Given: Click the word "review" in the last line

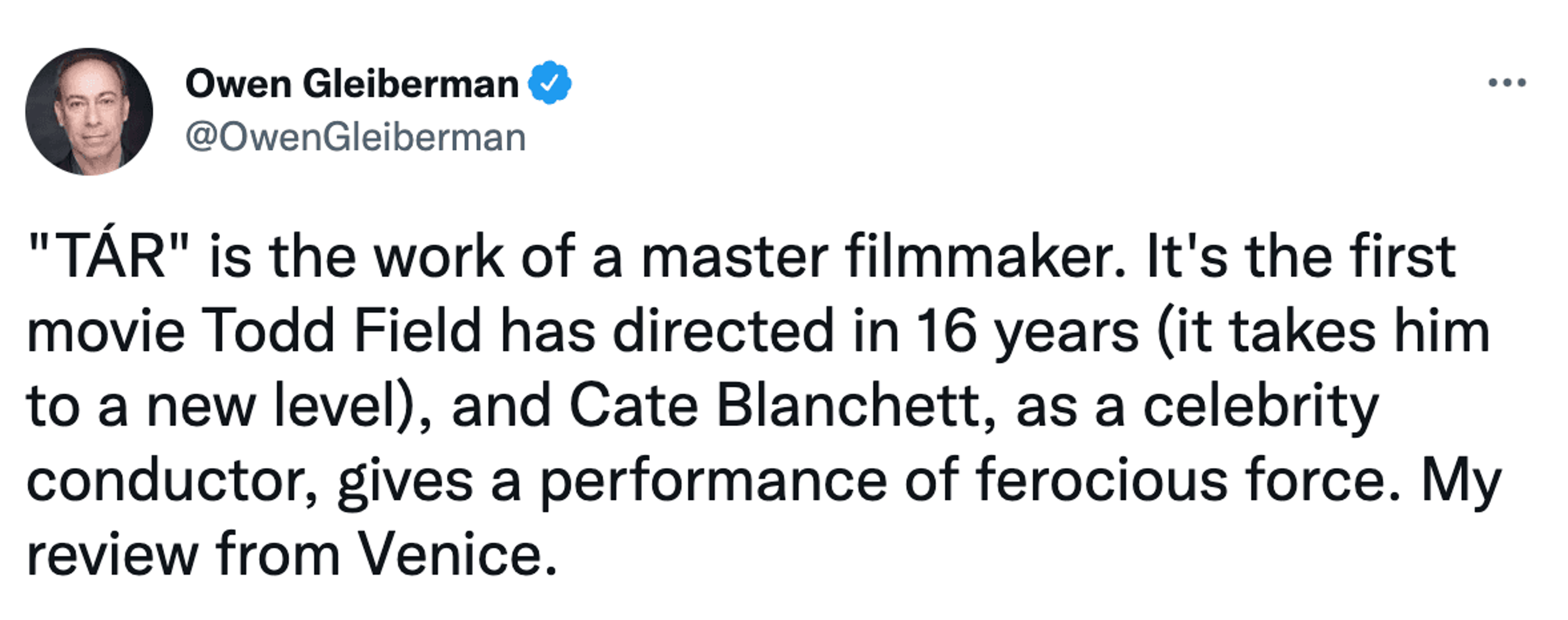Looking at the screenshot, I should [x=113, y=554].
